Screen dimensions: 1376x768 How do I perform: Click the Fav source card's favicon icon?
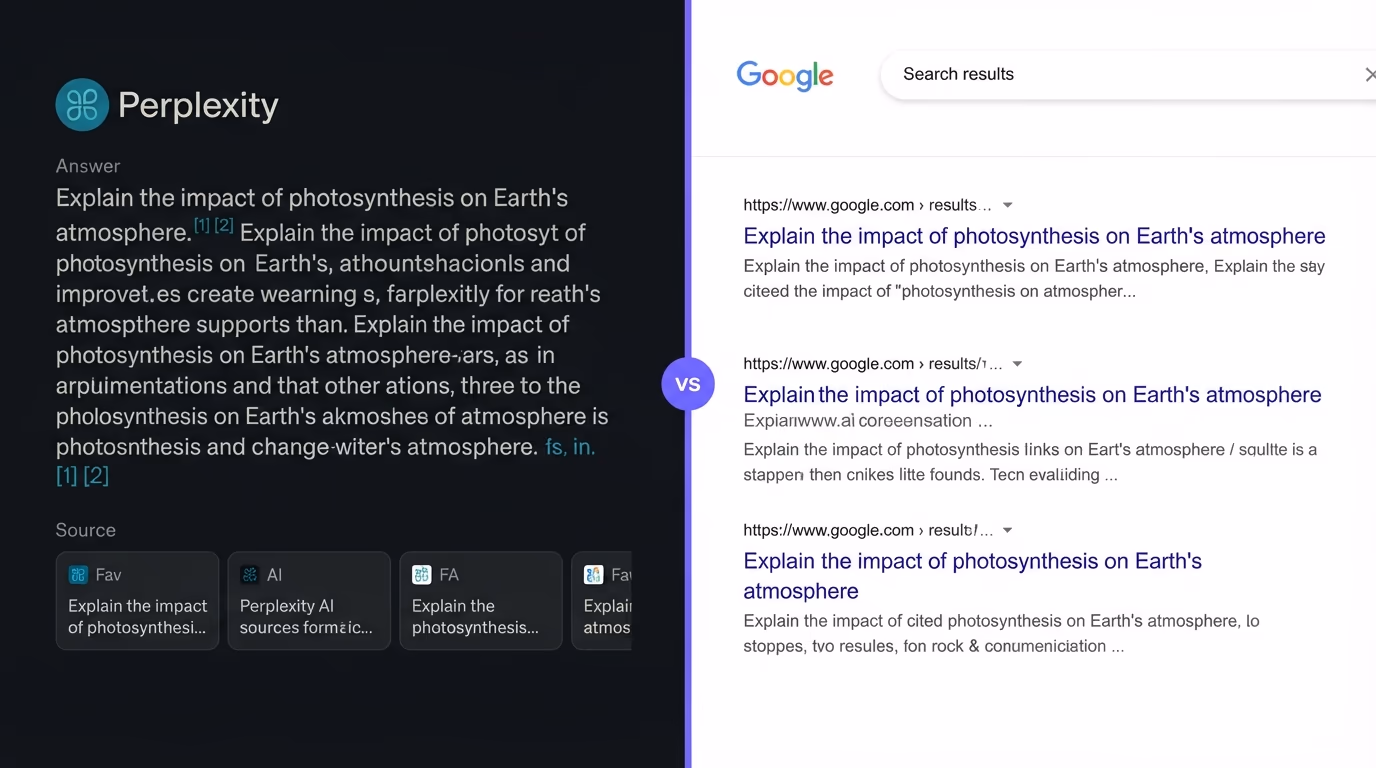click(78, 575)
